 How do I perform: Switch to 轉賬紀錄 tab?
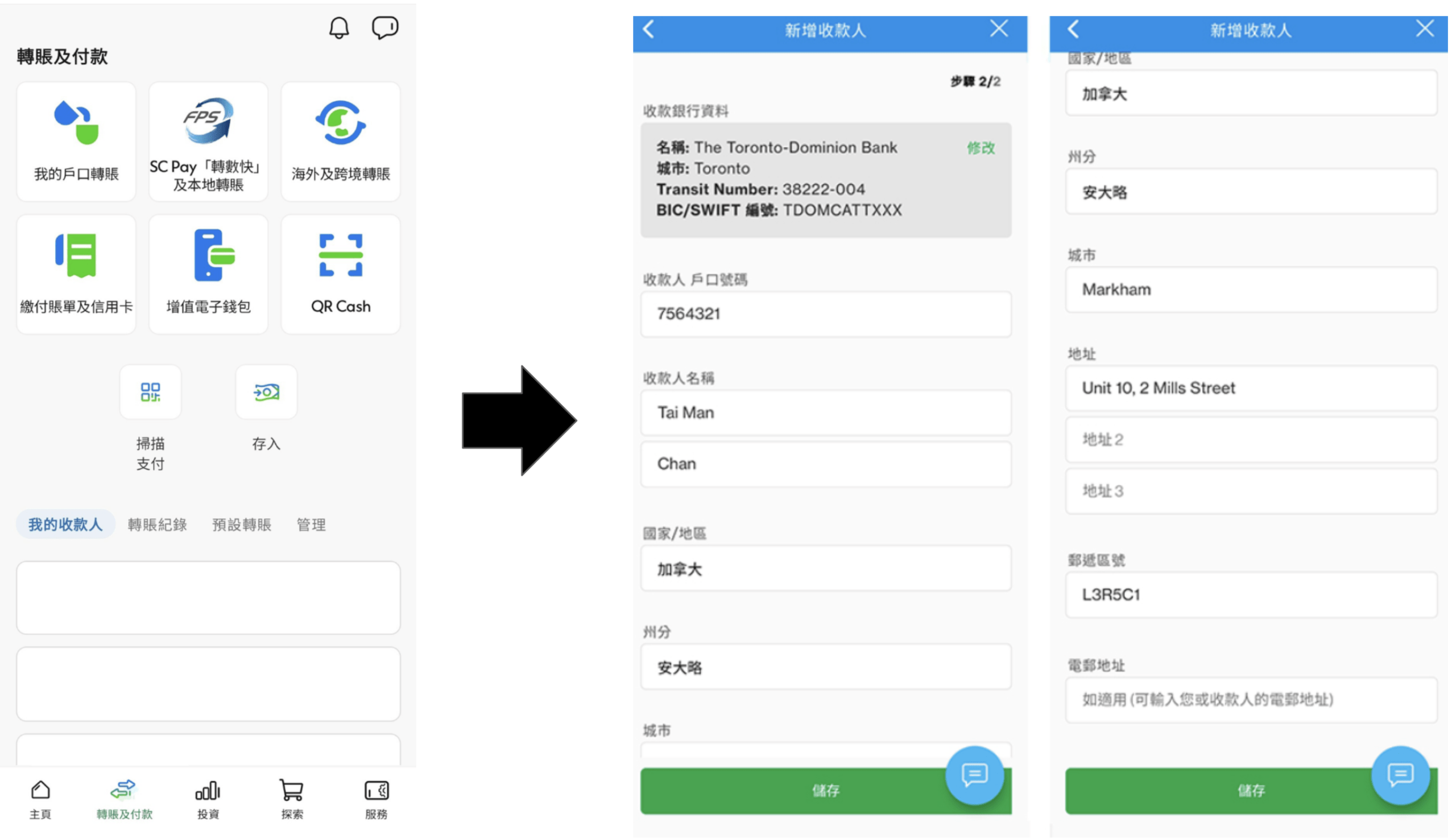[x=157, y=525]
